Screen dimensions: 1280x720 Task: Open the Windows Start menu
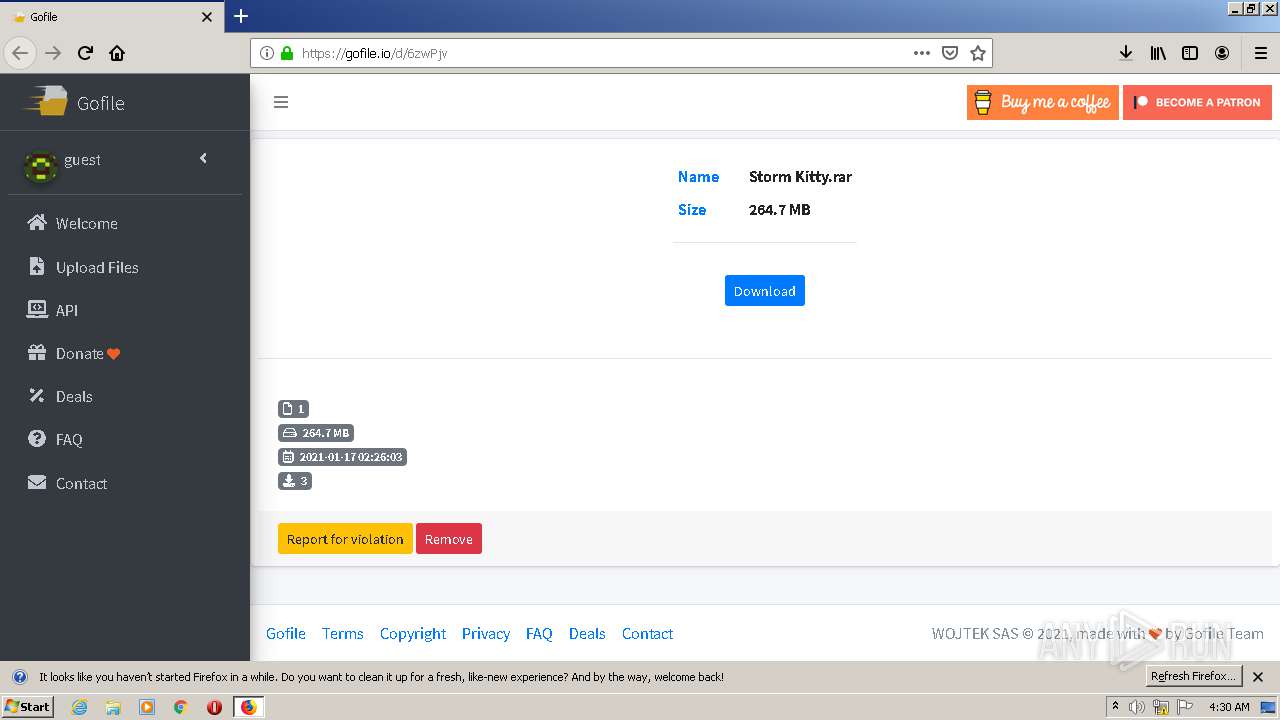click(x=28, y=707)
